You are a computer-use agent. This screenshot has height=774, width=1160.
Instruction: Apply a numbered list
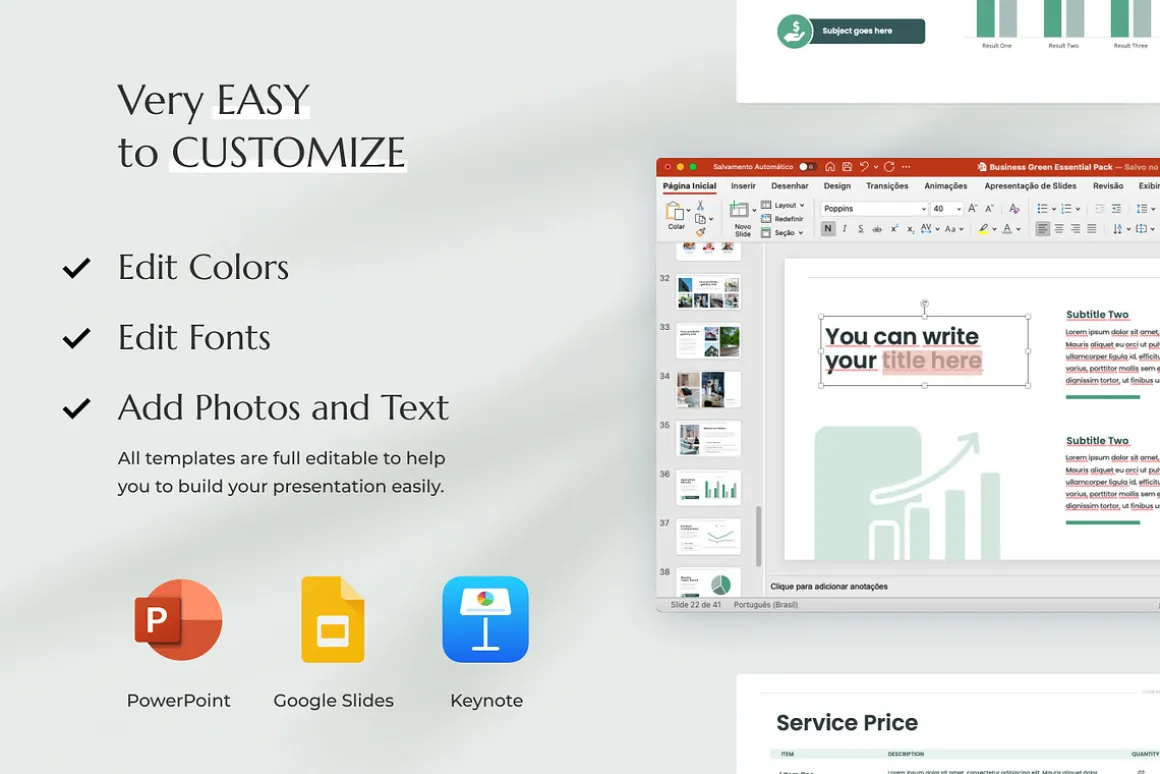pyautogui.click(x=1066, y=209)
